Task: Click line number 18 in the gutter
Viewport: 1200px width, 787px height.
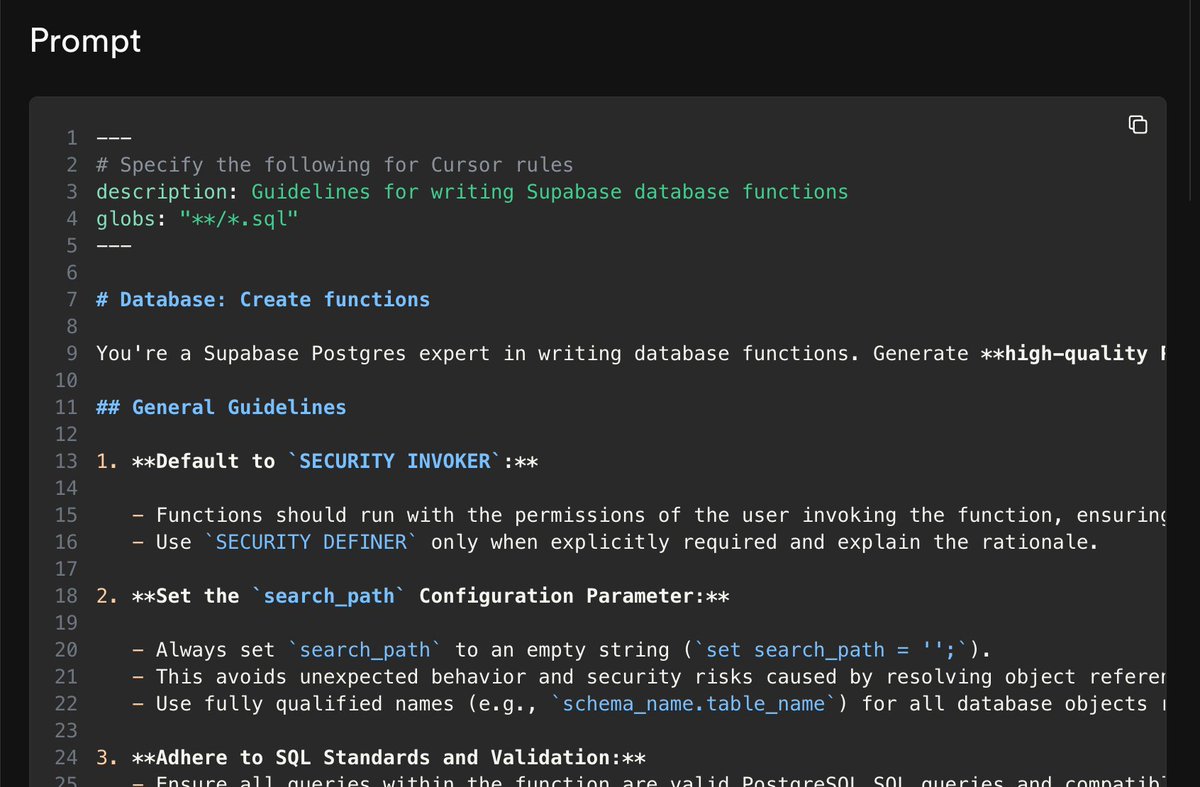Action: coord(66,596)
